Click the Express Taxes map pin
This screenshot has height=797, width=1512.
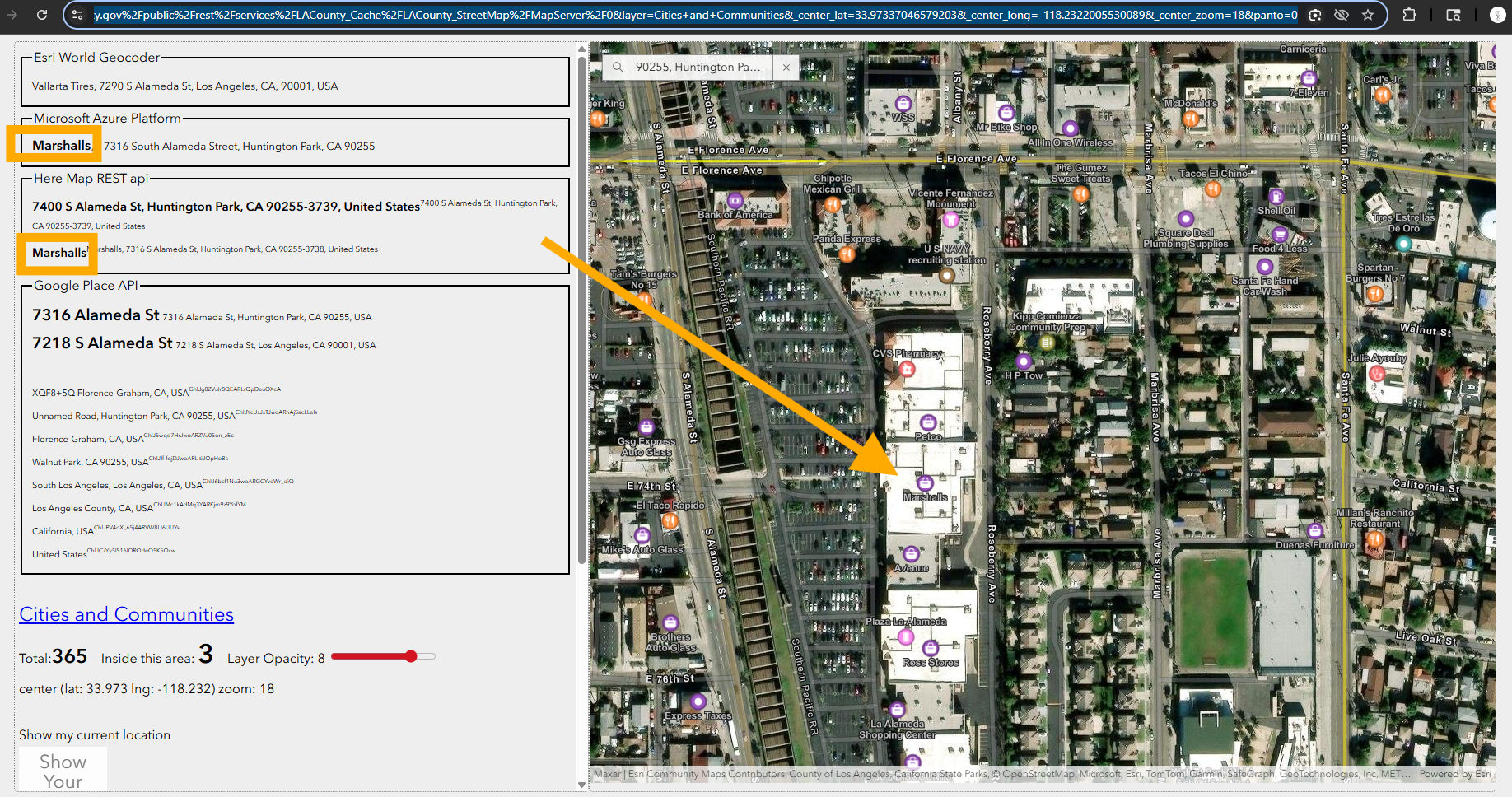pyautogui.click(x=698, y=702)
